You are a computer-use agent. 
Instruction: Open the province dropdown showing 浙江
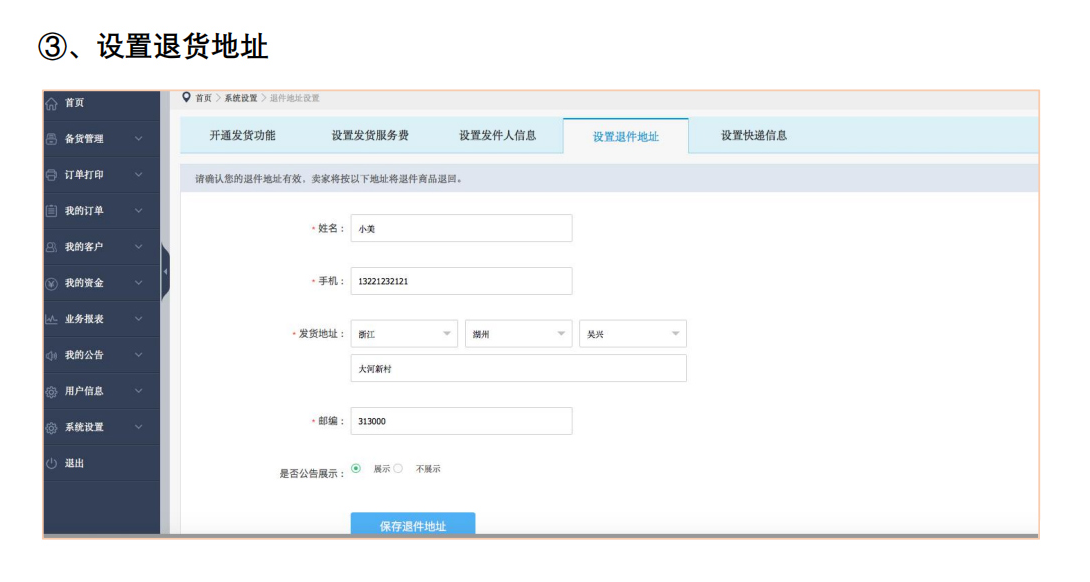coord(404,334)
